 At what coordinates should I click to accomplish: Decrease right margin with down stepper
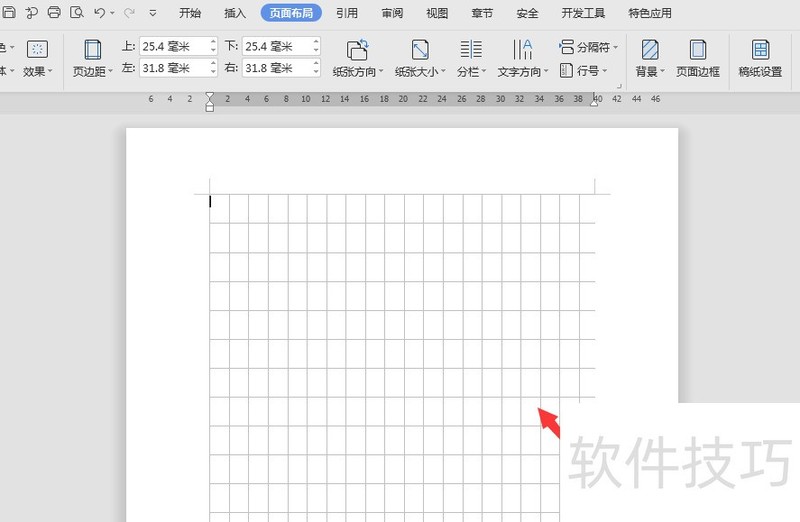(x=316, y=72)
